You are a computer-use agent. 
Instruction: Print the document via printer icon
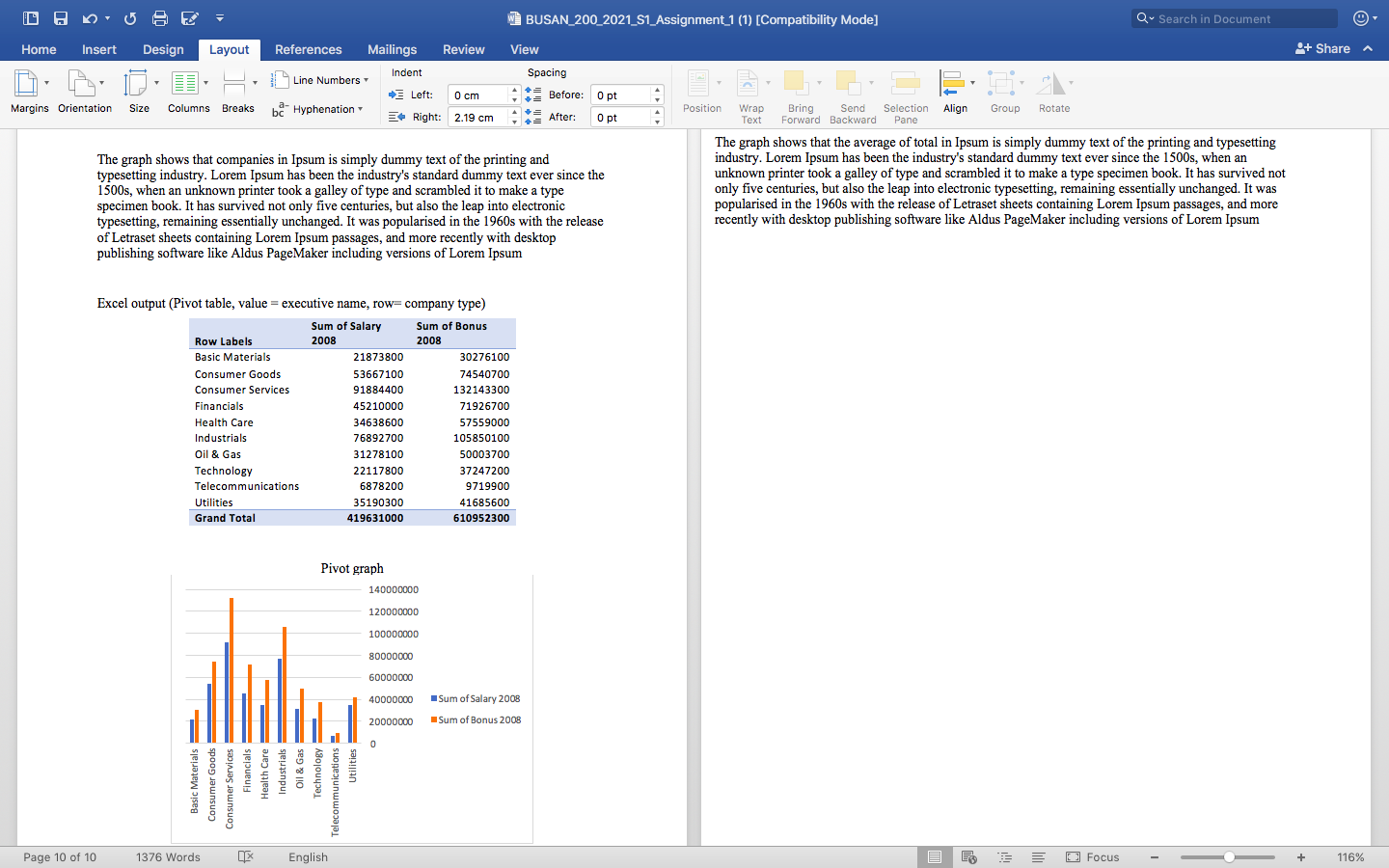point(160,18)
